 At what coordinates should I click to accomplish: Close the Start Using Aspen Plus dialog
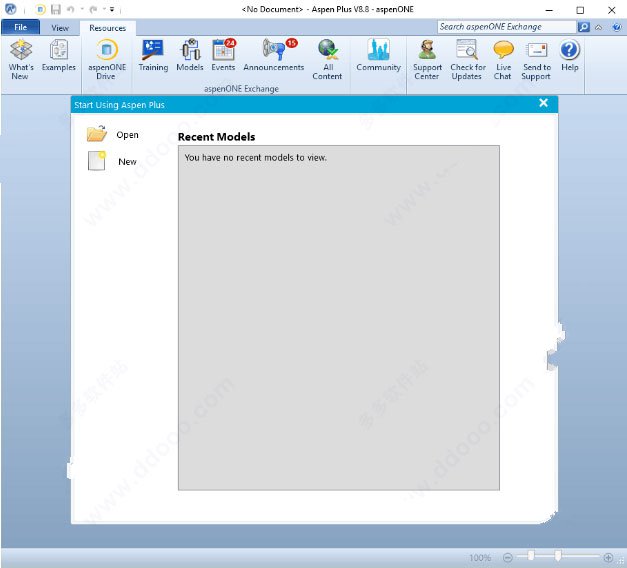click(x=543, y=103)
